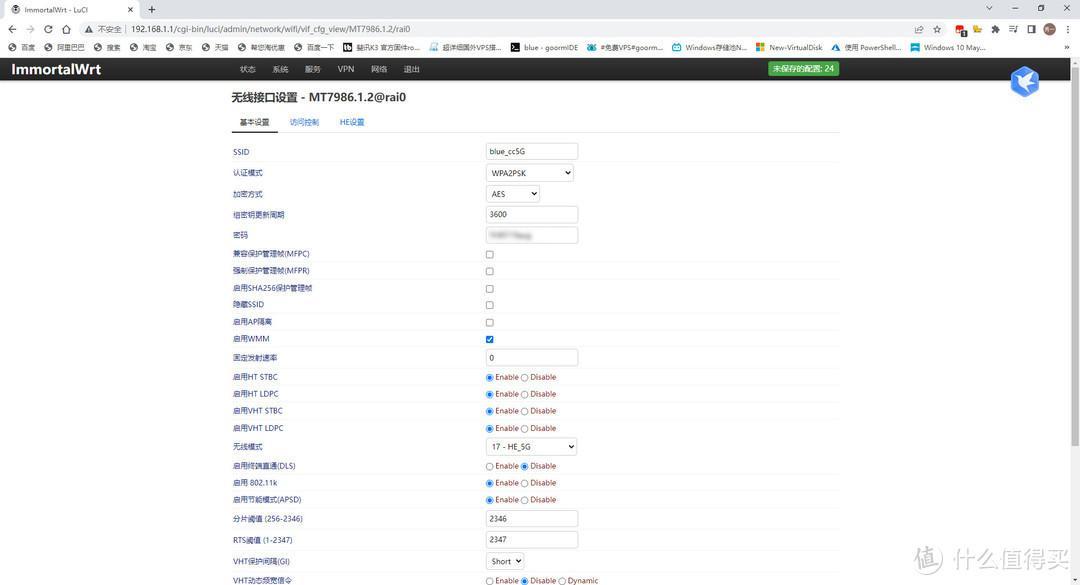Open a new browser tab

pyautogui.click(x=152, y=10)
